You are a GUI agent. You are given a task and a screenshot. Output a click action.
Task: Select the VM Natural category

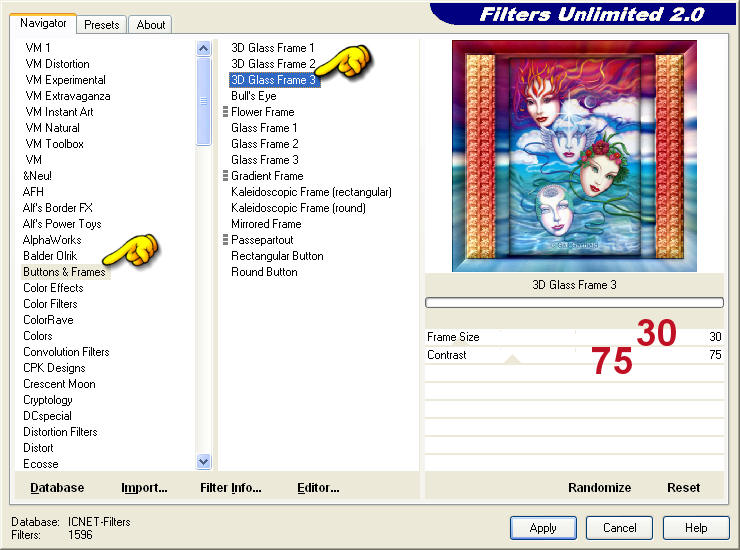(52, 128)
